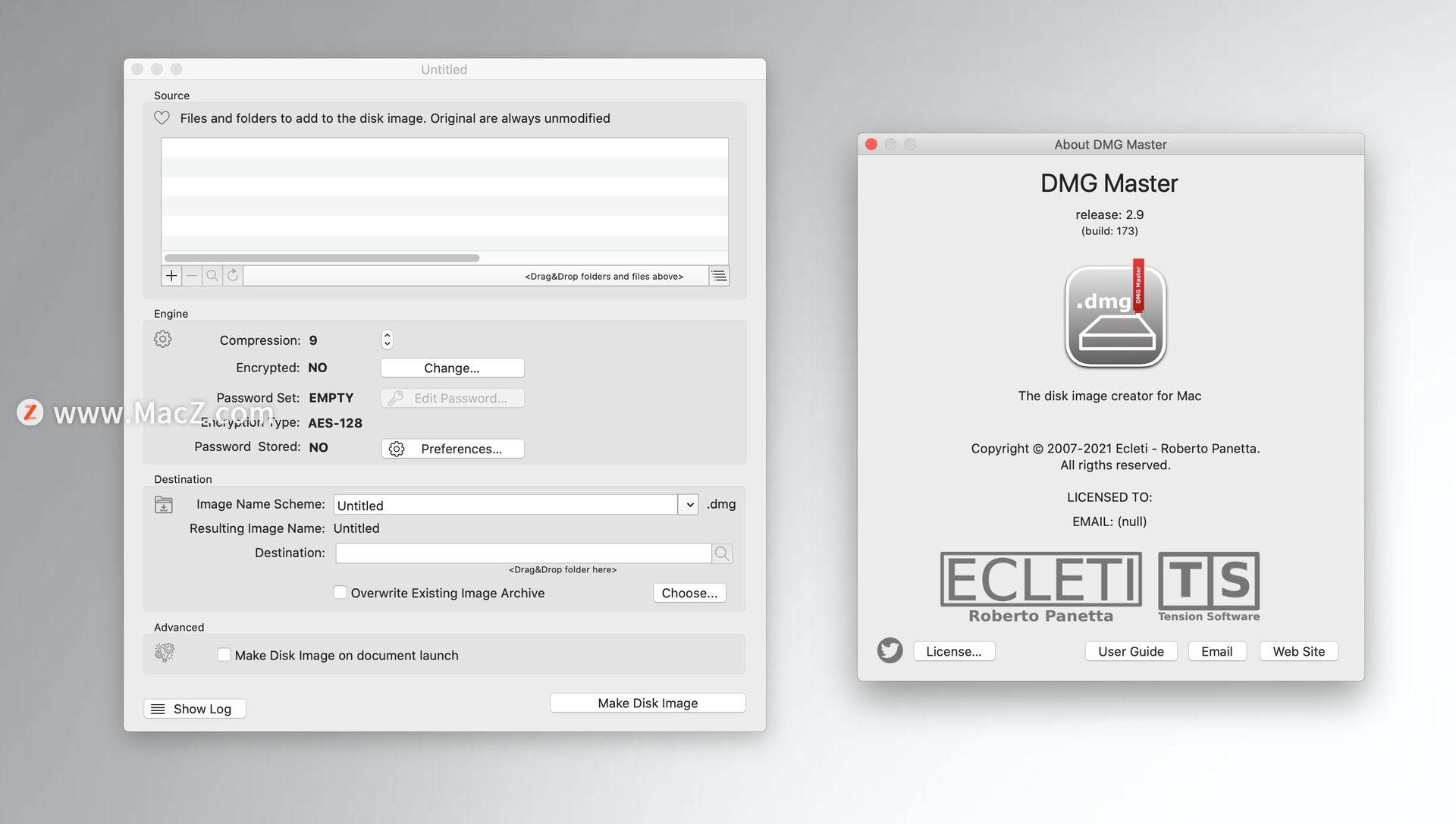Image resolution: width=1456 pixels, height=824 pixels.
Task: Click License button in About window
Action: (953, 651)
